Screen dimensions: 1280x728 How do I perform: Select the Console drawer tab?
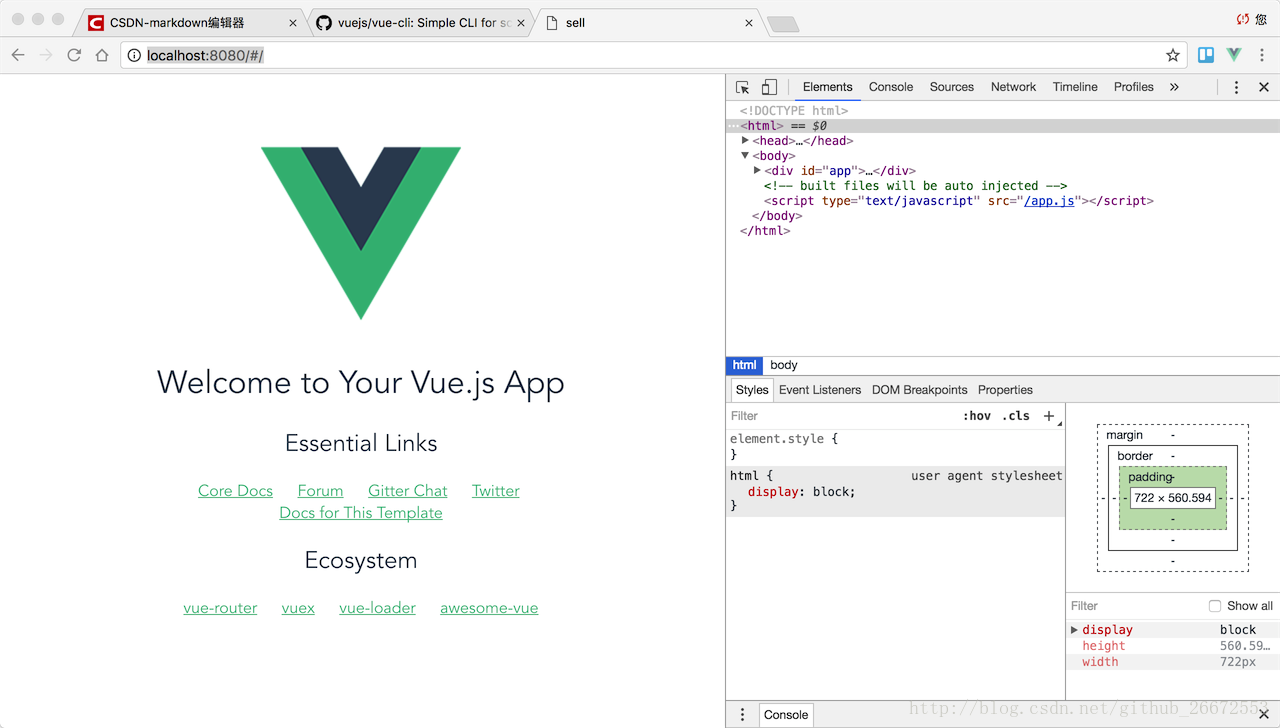786,715
